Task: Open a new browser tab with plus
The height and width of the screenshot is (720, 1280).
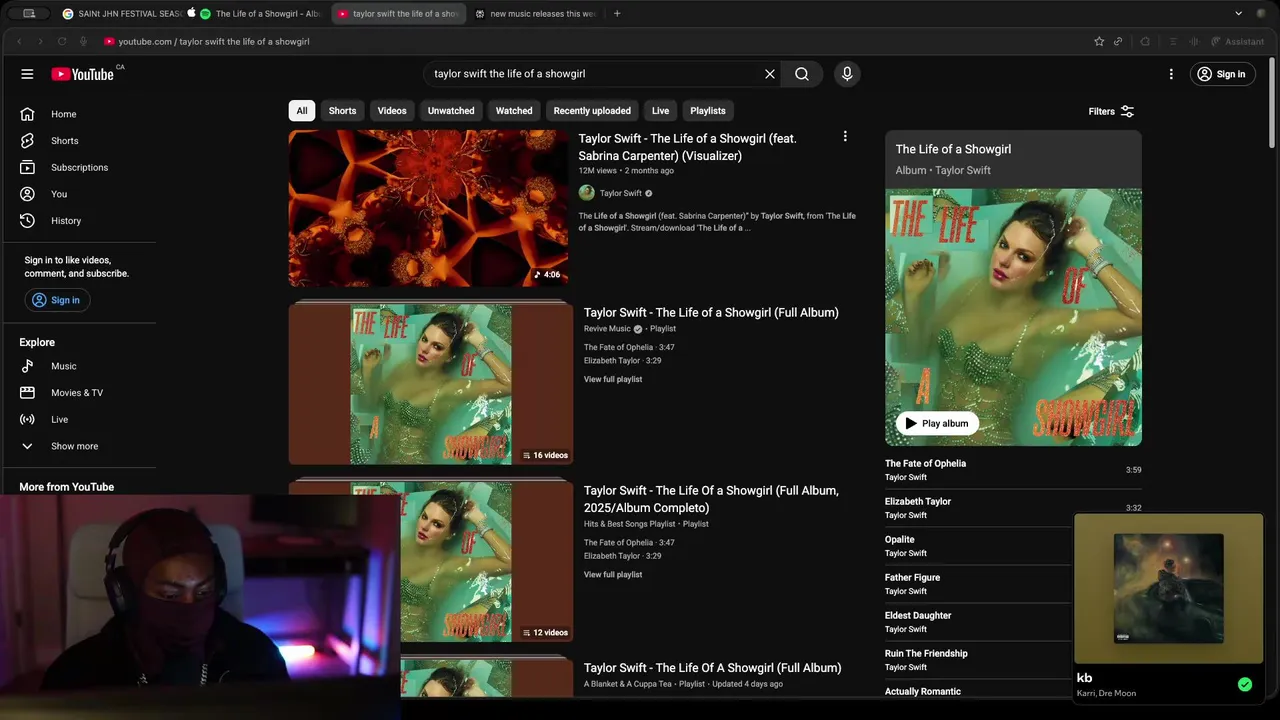Action: (617, 14)
